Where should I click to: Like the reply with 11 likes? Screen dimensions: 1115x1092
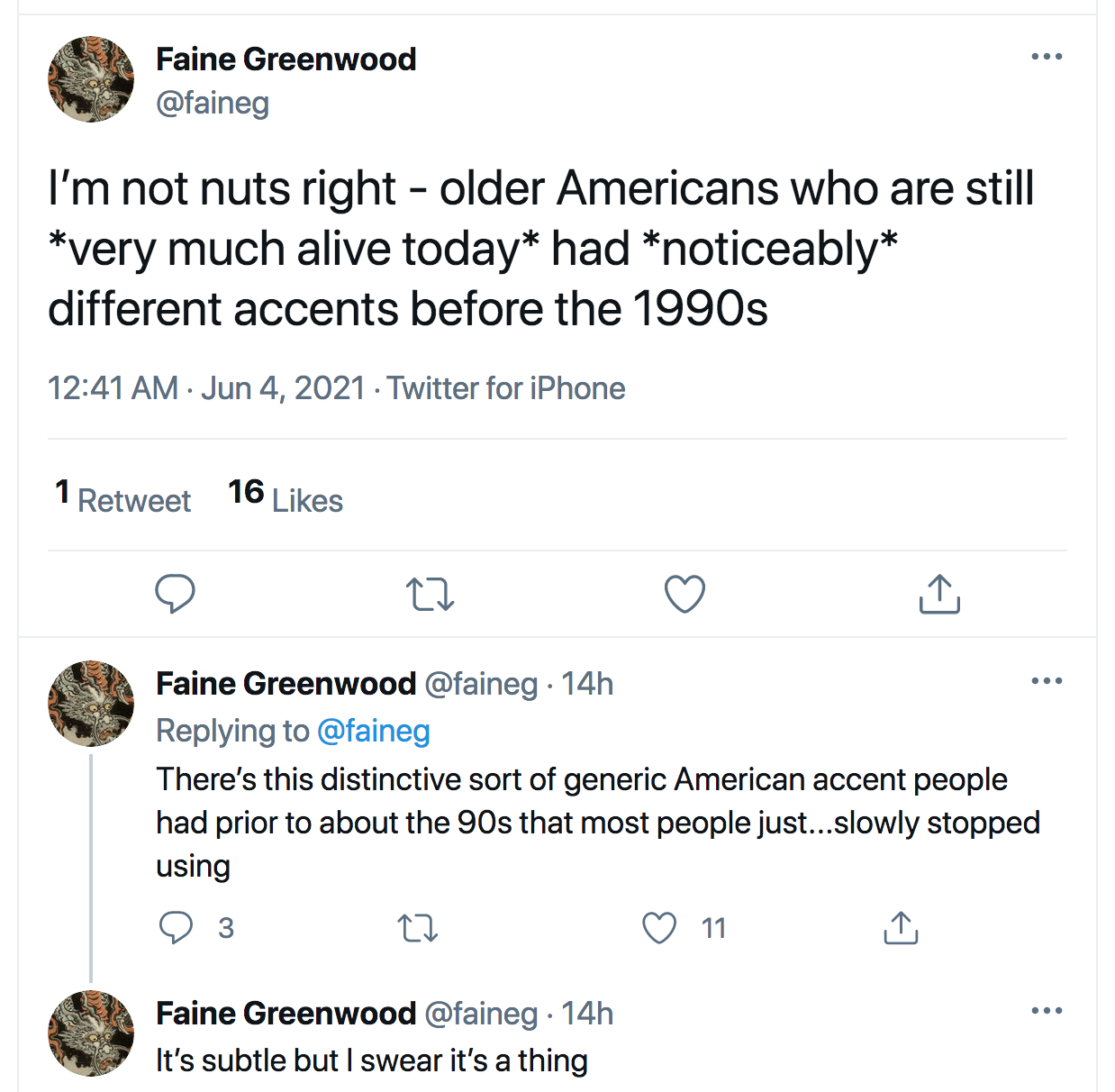point(659,927)
